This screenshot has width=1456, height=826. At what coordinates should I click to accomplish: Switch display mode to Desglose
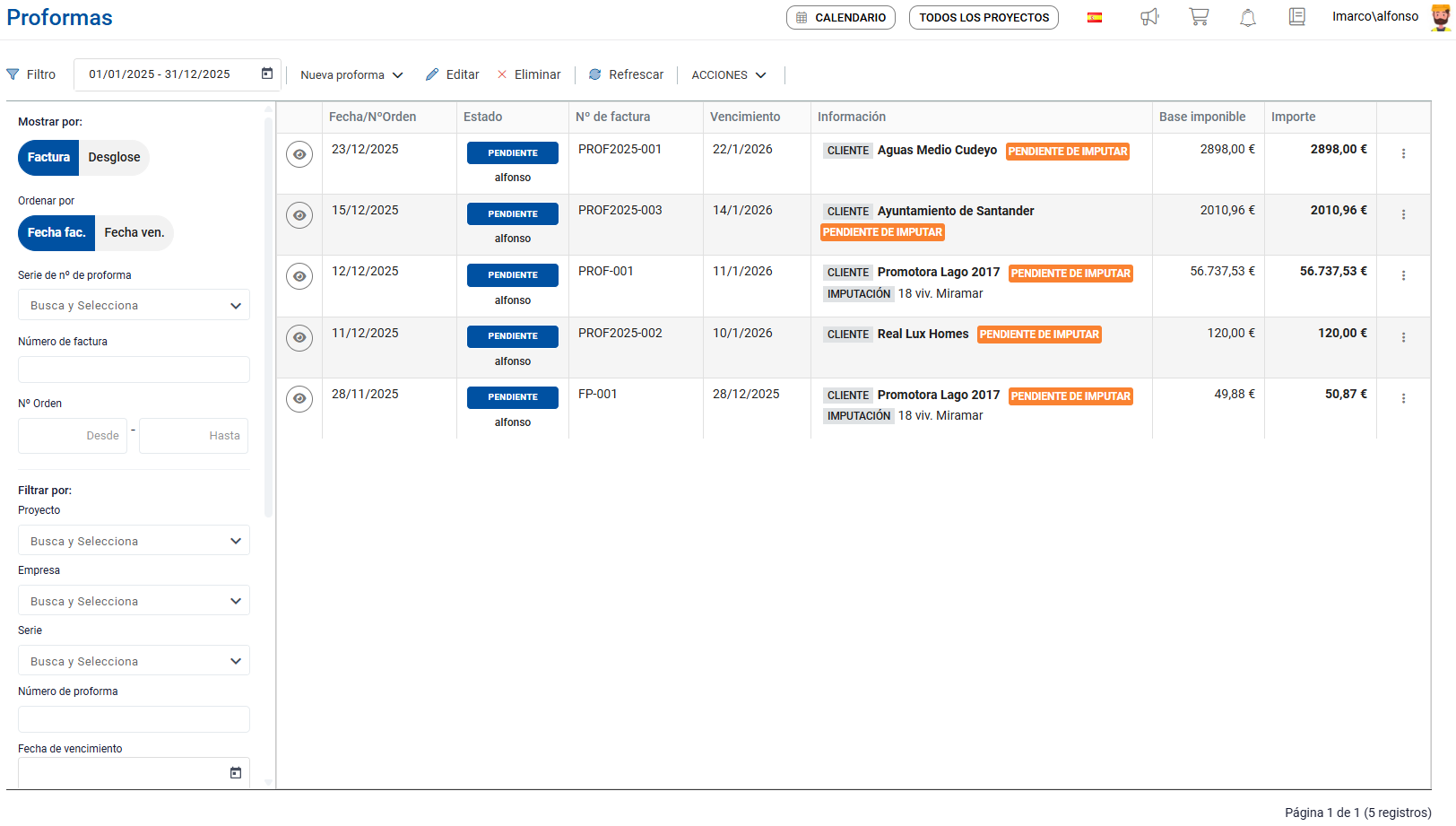tap(114, 157)
